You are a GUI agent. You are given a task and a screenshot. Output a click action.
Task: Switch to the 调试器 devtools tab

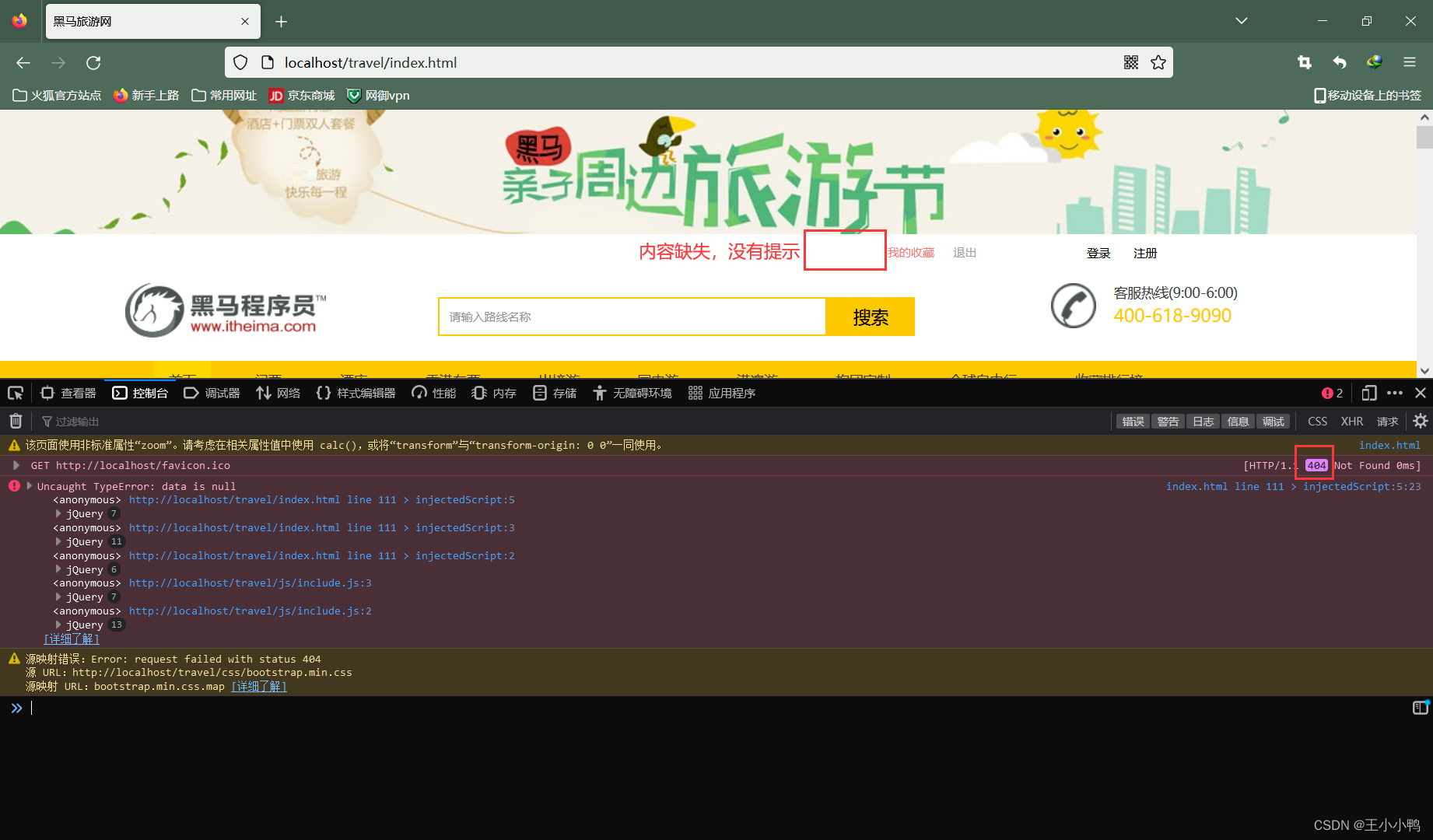212,393
